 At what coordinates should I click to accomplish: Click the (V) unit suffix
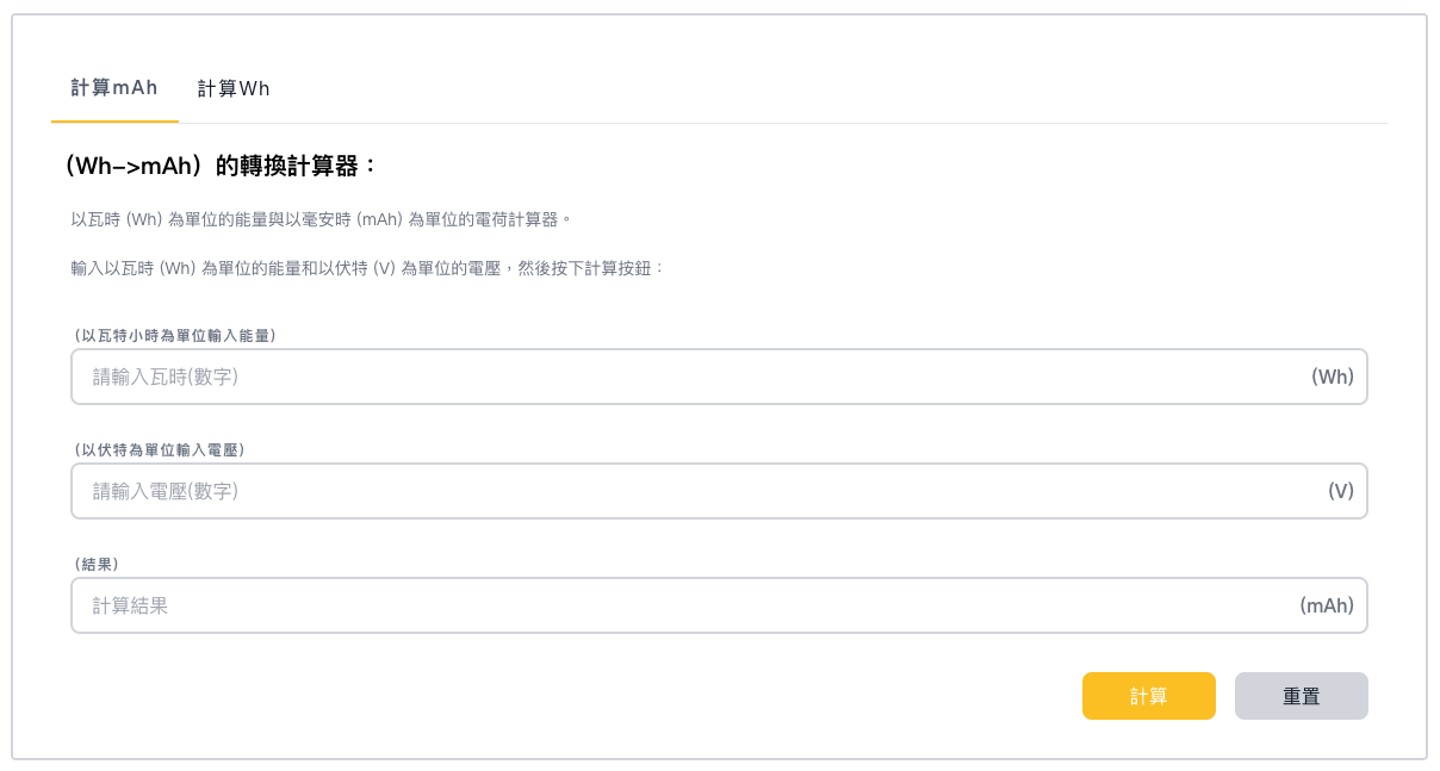point(1340,491)
